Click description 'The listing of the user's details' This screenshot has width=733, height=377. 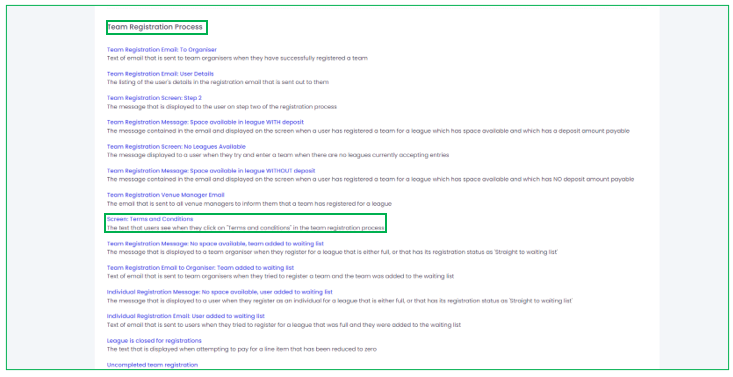(x=218, y=82)
